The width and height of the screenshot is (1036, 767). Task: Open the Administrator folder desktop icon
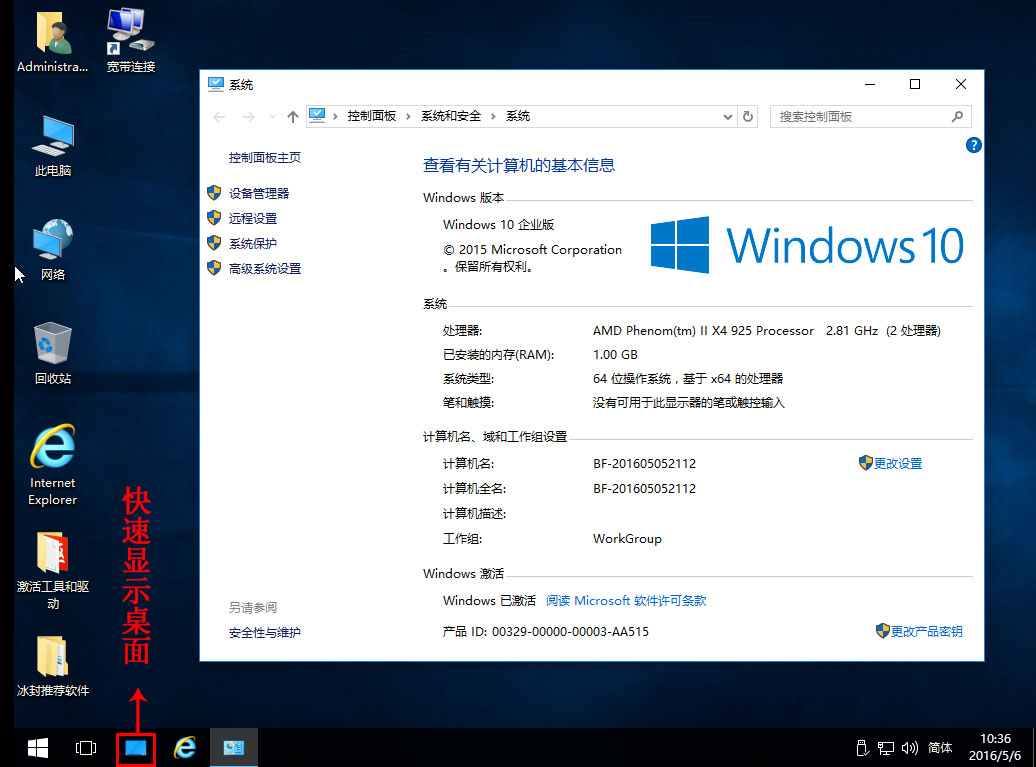pos(52,40)
